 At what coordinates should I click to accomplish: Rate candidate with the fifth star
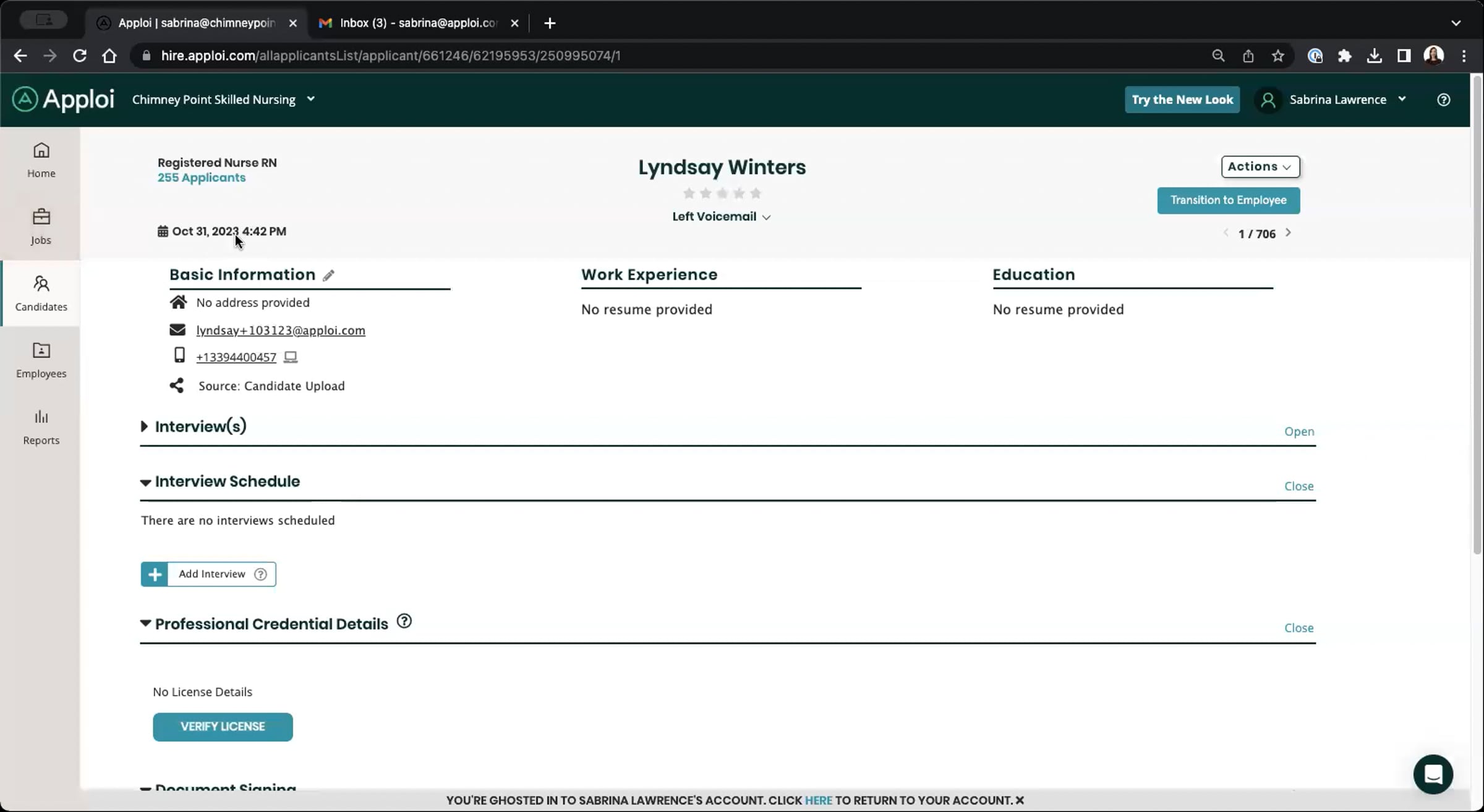[755, 193]
